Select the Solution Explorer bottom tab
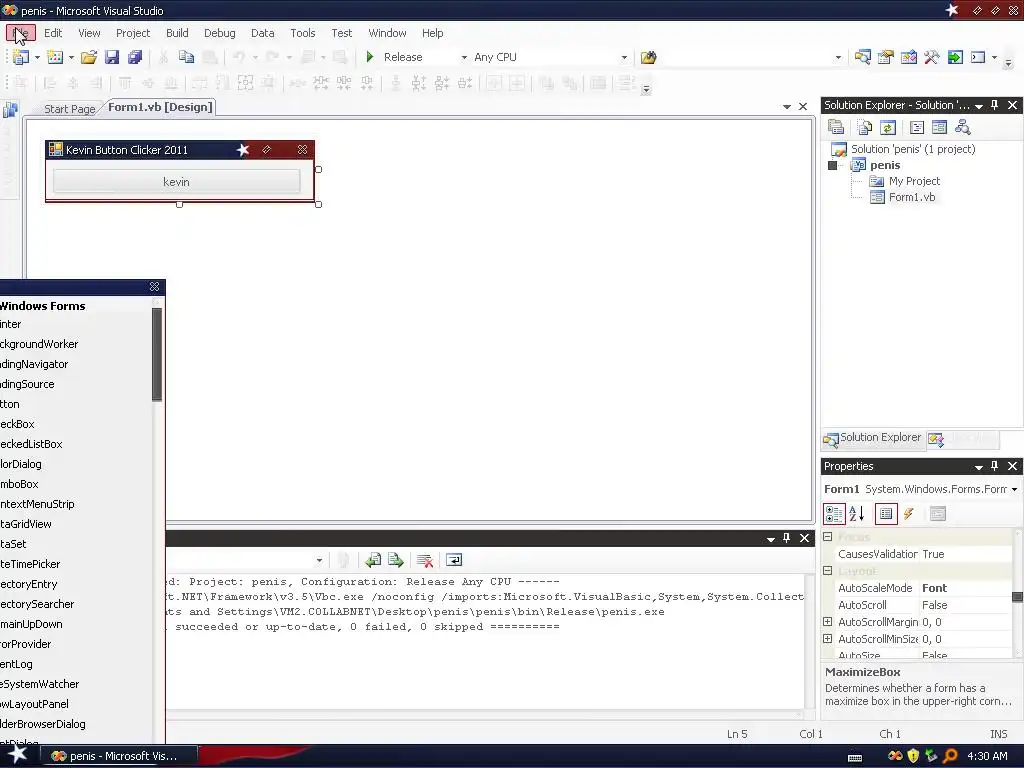The image size is (1024, 768). coord(872,438)
